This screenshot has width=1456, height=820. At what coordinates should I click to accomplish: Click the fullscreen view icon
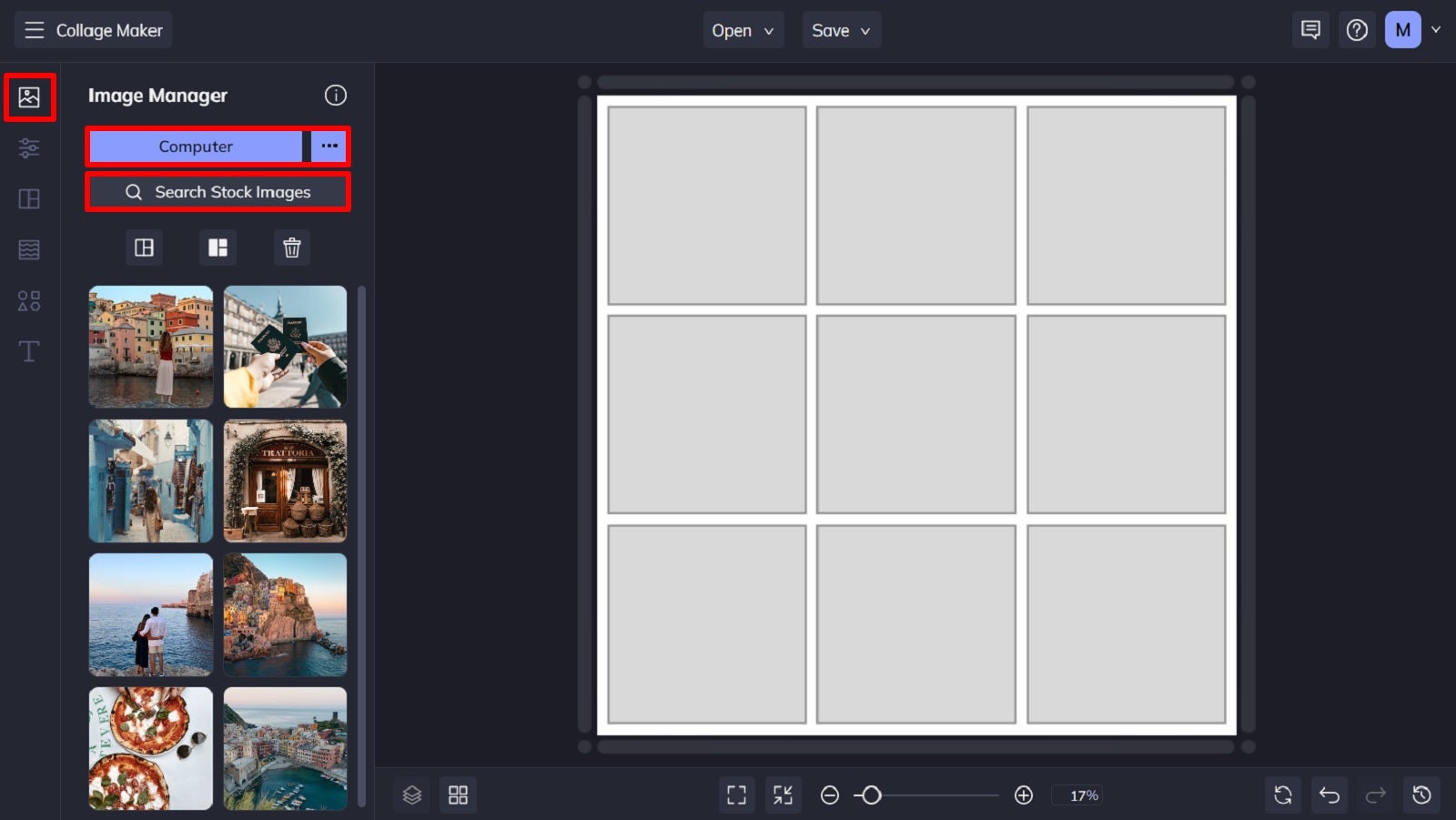tap(736, 795)
